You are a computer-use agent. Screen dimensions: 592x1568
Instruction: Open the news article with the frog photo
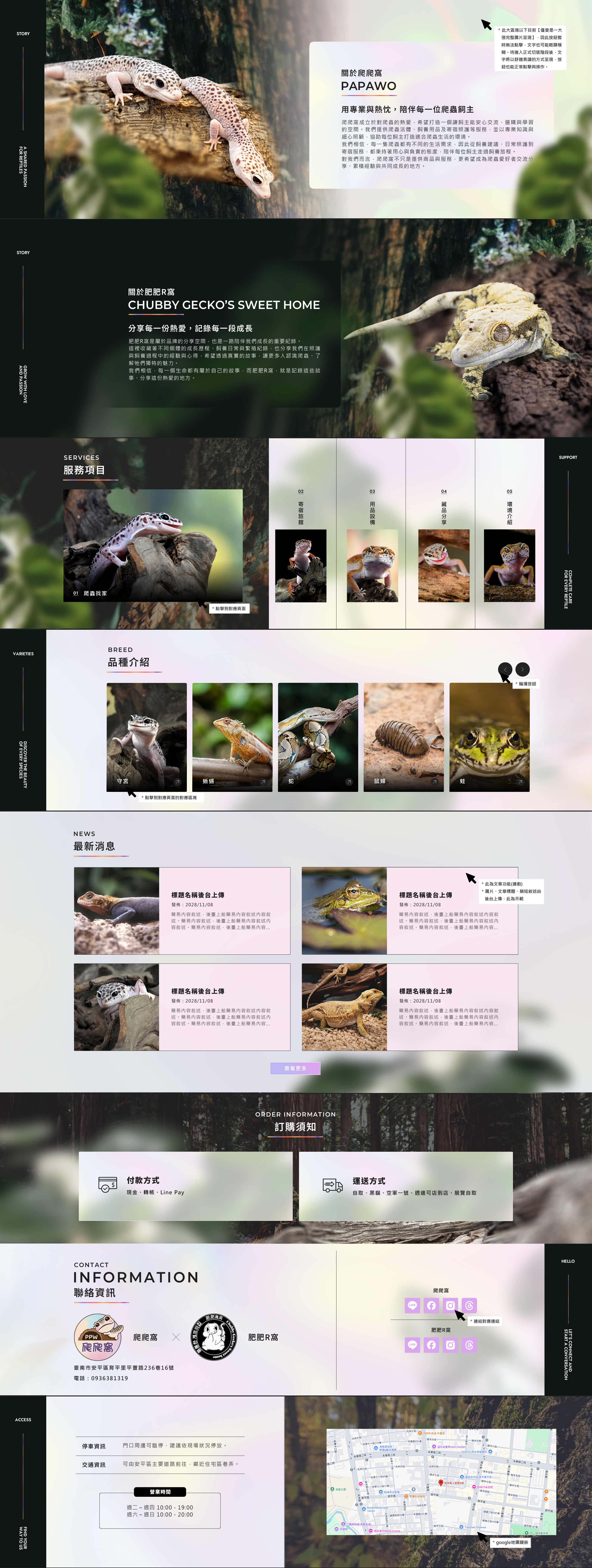click(410, 911)
